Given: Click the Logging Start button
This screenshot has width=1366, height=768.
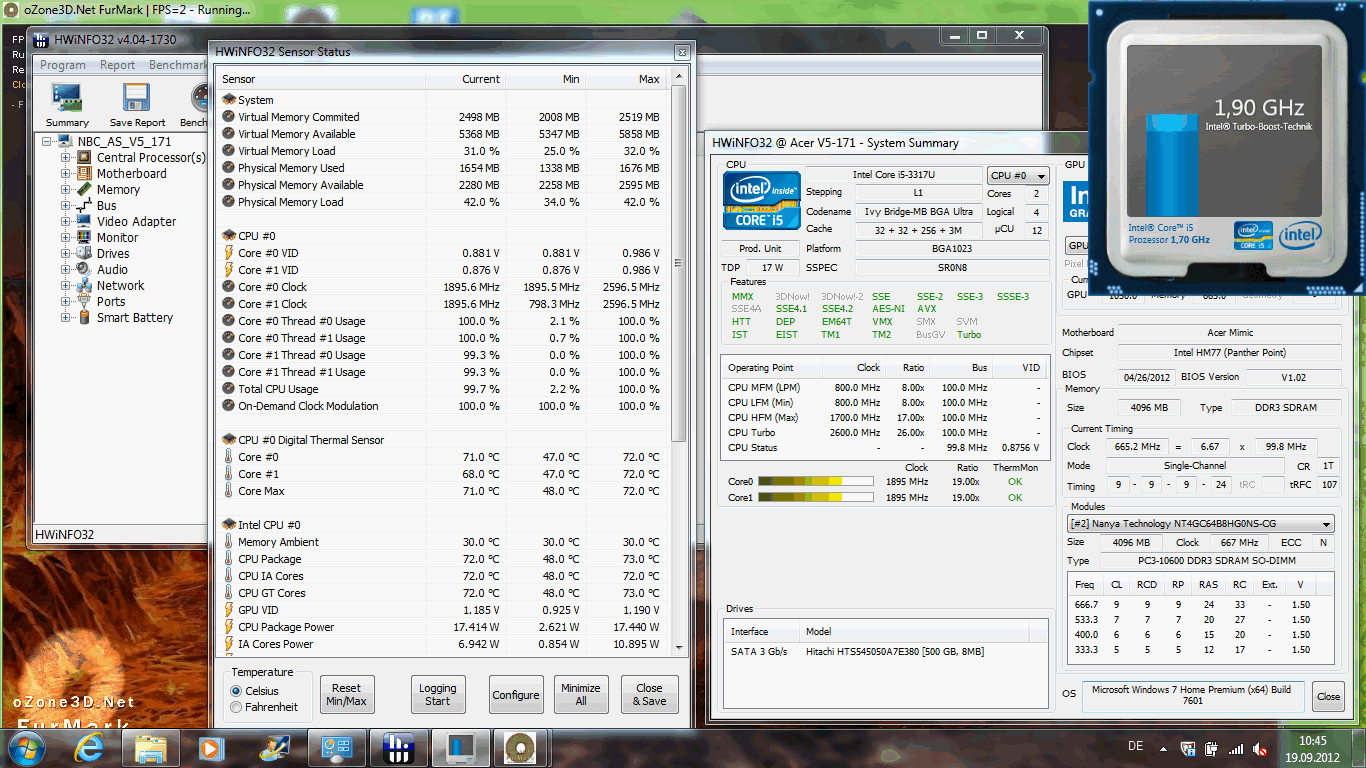Looking at the screenshot, I should pos(437,695).
